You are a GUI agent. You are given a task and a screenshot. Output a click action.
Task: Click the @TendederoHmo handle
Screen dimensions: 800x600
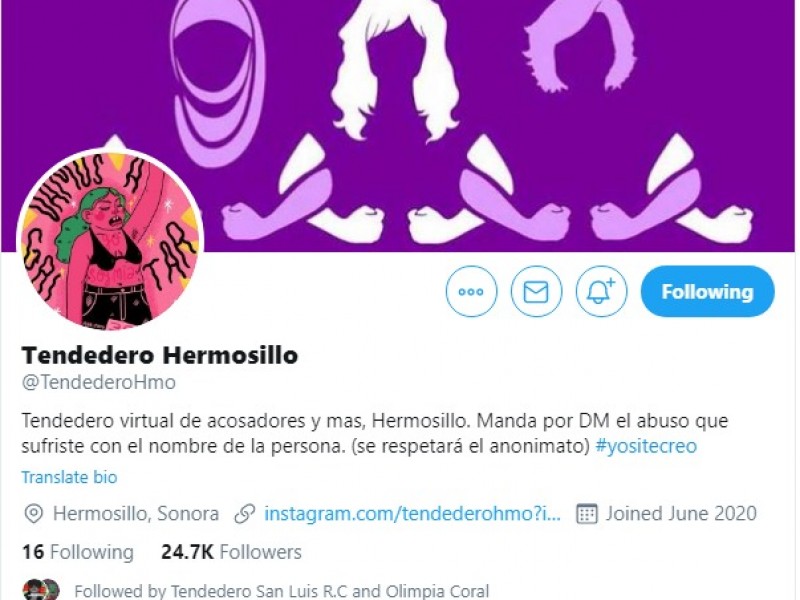pos(98,382)
